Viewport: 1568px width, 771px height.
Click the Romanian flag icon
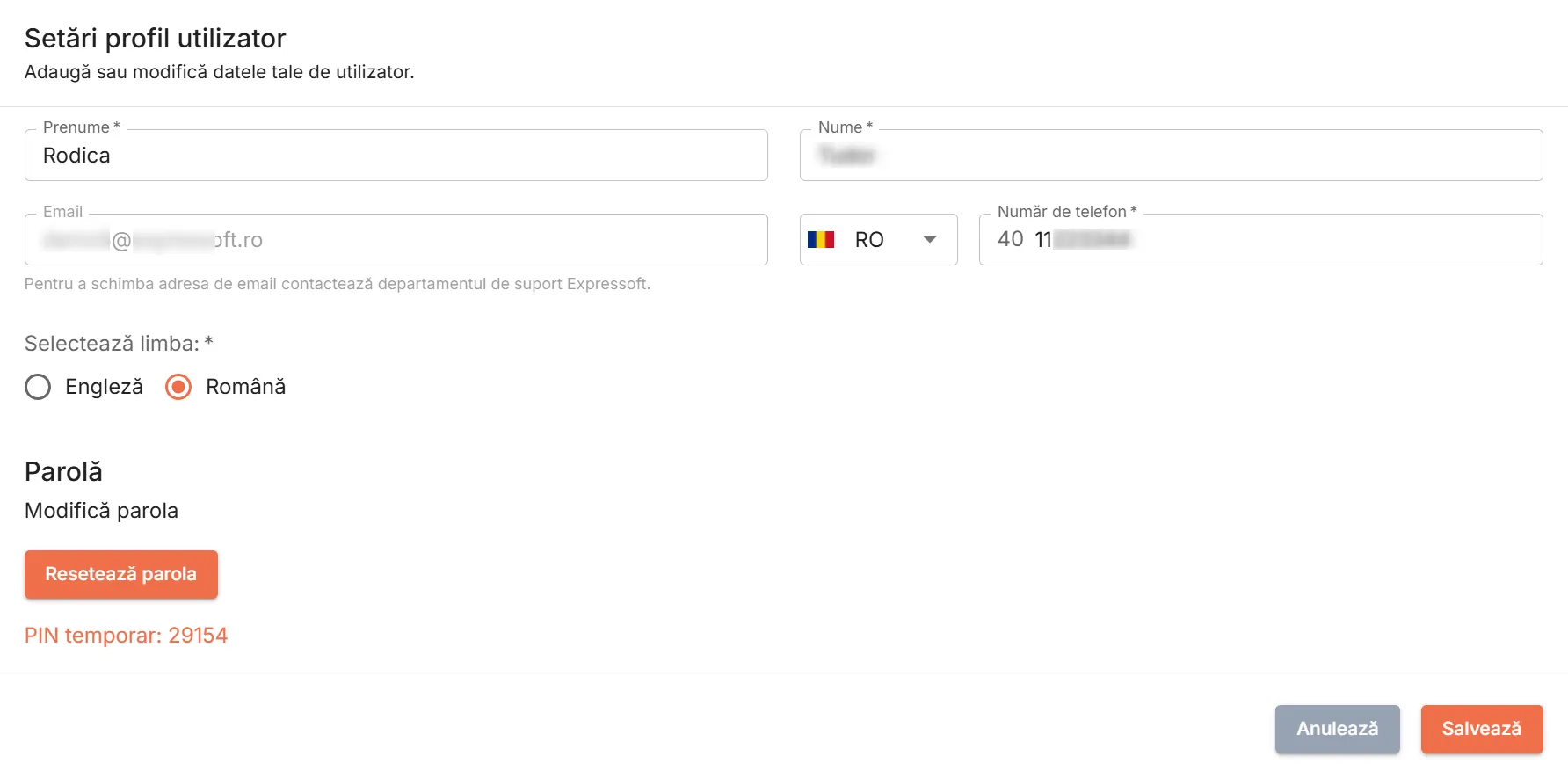pyautogui.click(x=820, y=239)
